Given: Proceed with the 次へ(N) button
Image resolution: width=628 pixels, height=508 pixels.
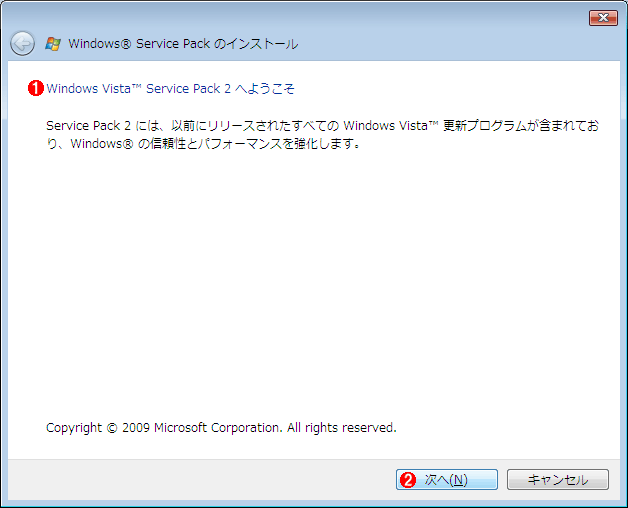Looking at the screenshot, I should (447, 480).
